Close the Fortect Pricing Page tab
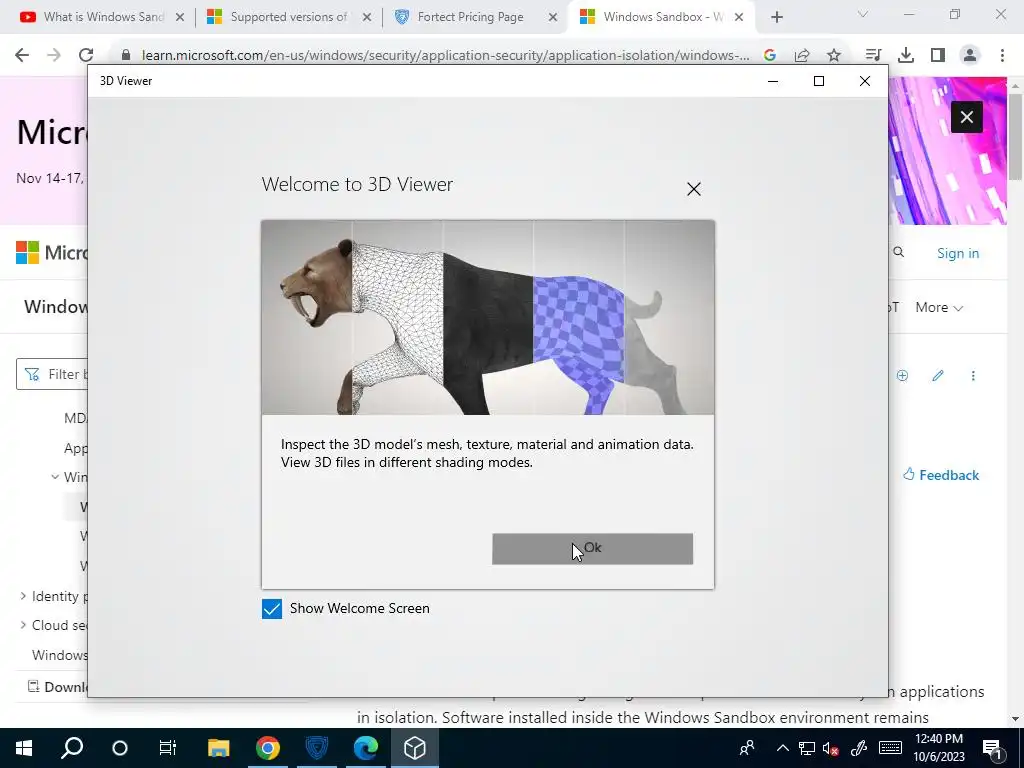 click(553, 18)
